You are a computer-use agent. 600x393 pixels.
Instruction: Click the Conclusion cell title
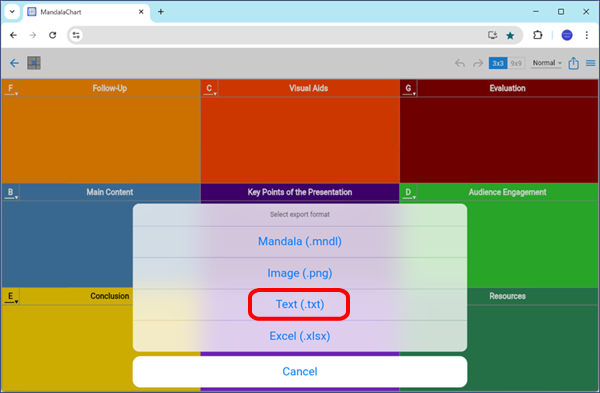pos(109,296)
